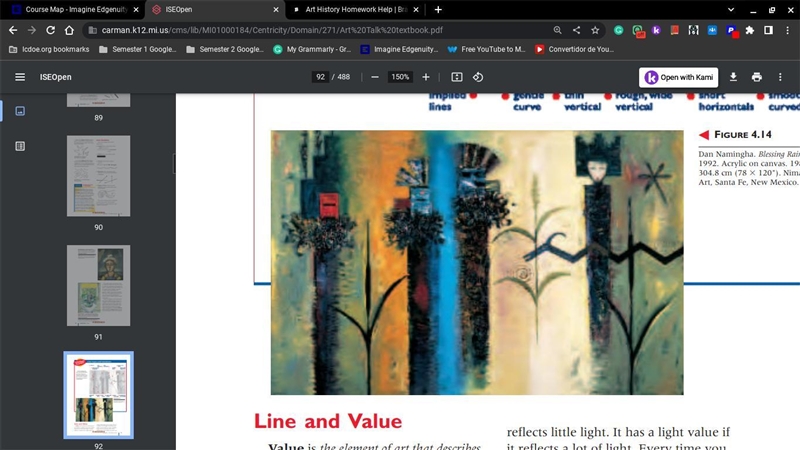Click Open with Kami button
800x450 pixels.
coord(679,77)
